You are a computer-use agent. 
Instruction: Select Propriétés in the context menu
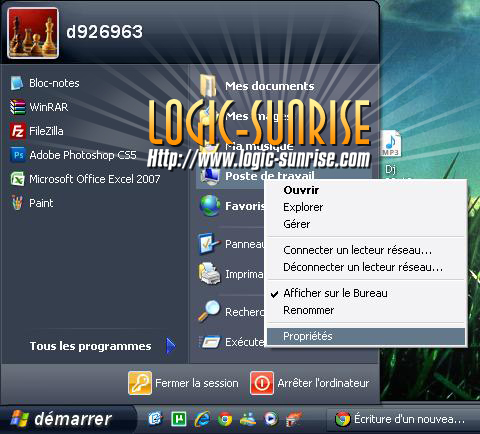(366, 336)
